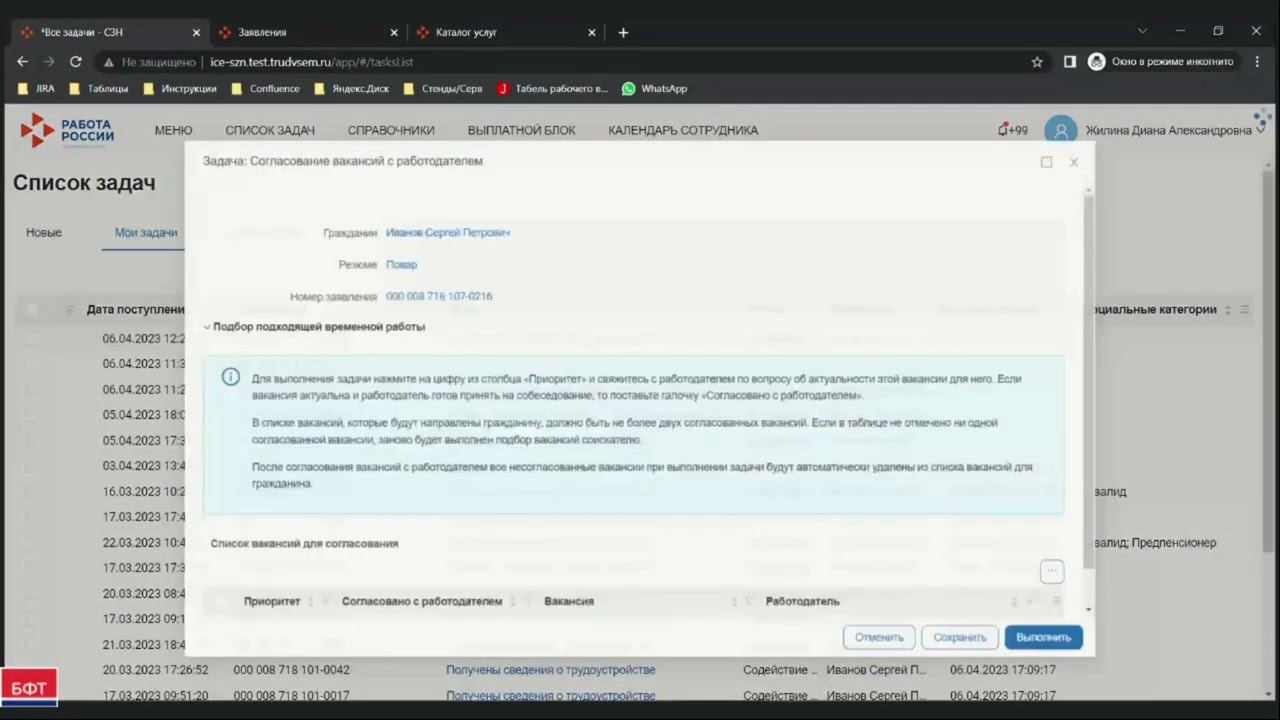Switch to the Новые tasks tab
The height and width of the screenshot is (720, 1280).
[44, 233]
